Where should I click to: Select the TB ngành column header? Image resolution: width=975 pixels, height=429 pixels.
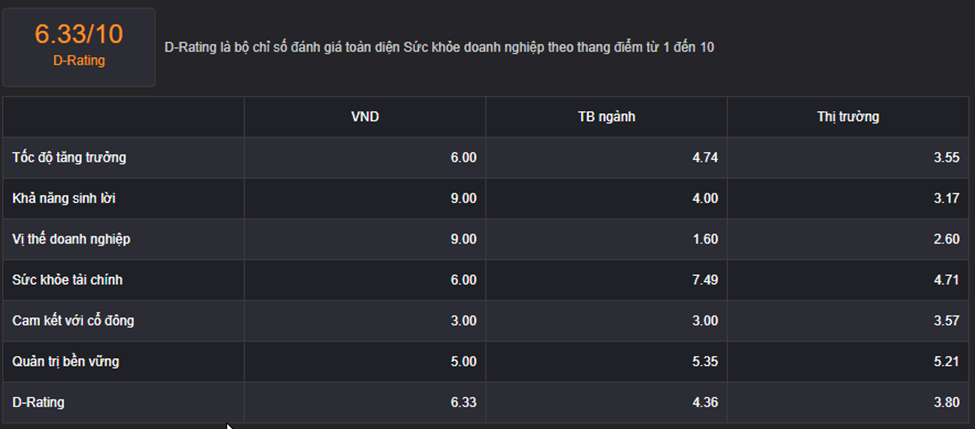pyautogui.click(x=606, y=117)
